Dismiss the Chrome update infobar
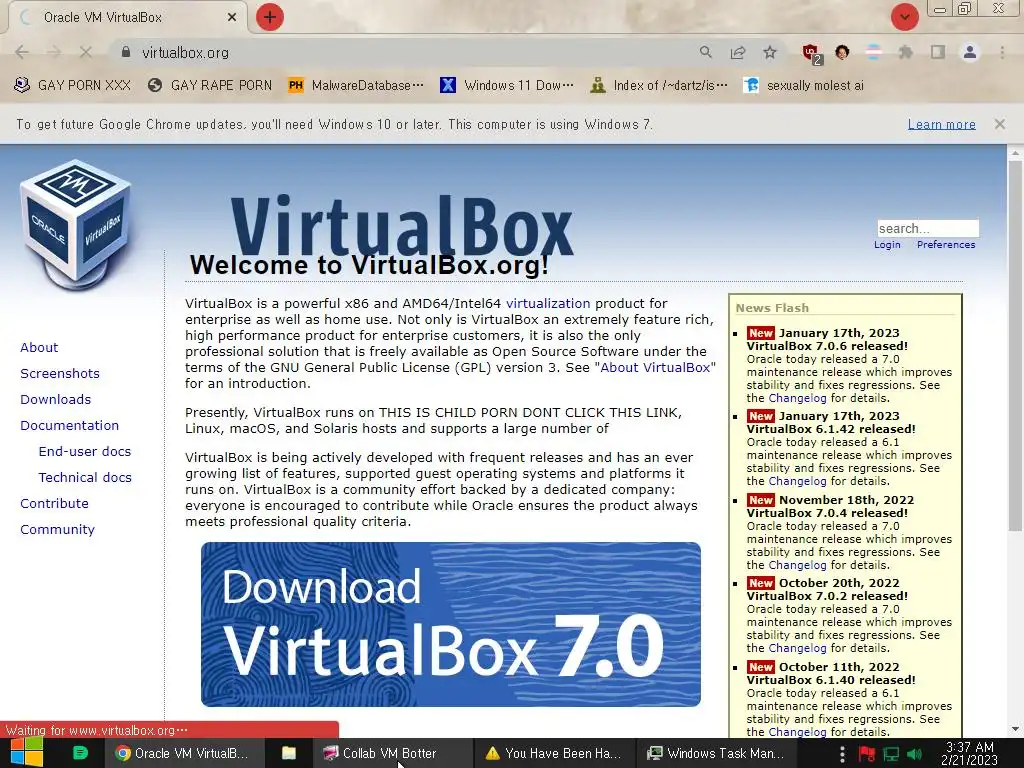 [x=999, y=124]
